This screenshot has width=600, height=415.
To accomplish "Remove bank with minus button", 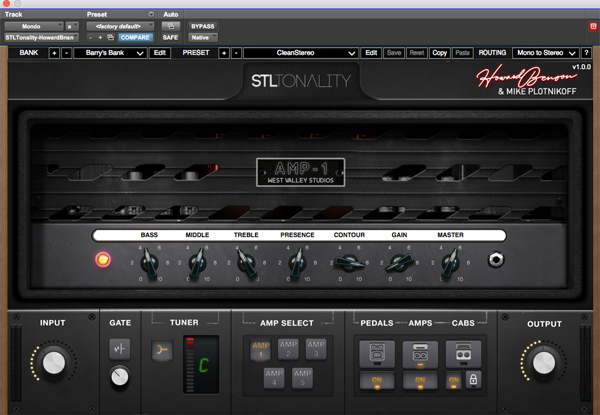I will click(66, 53).
